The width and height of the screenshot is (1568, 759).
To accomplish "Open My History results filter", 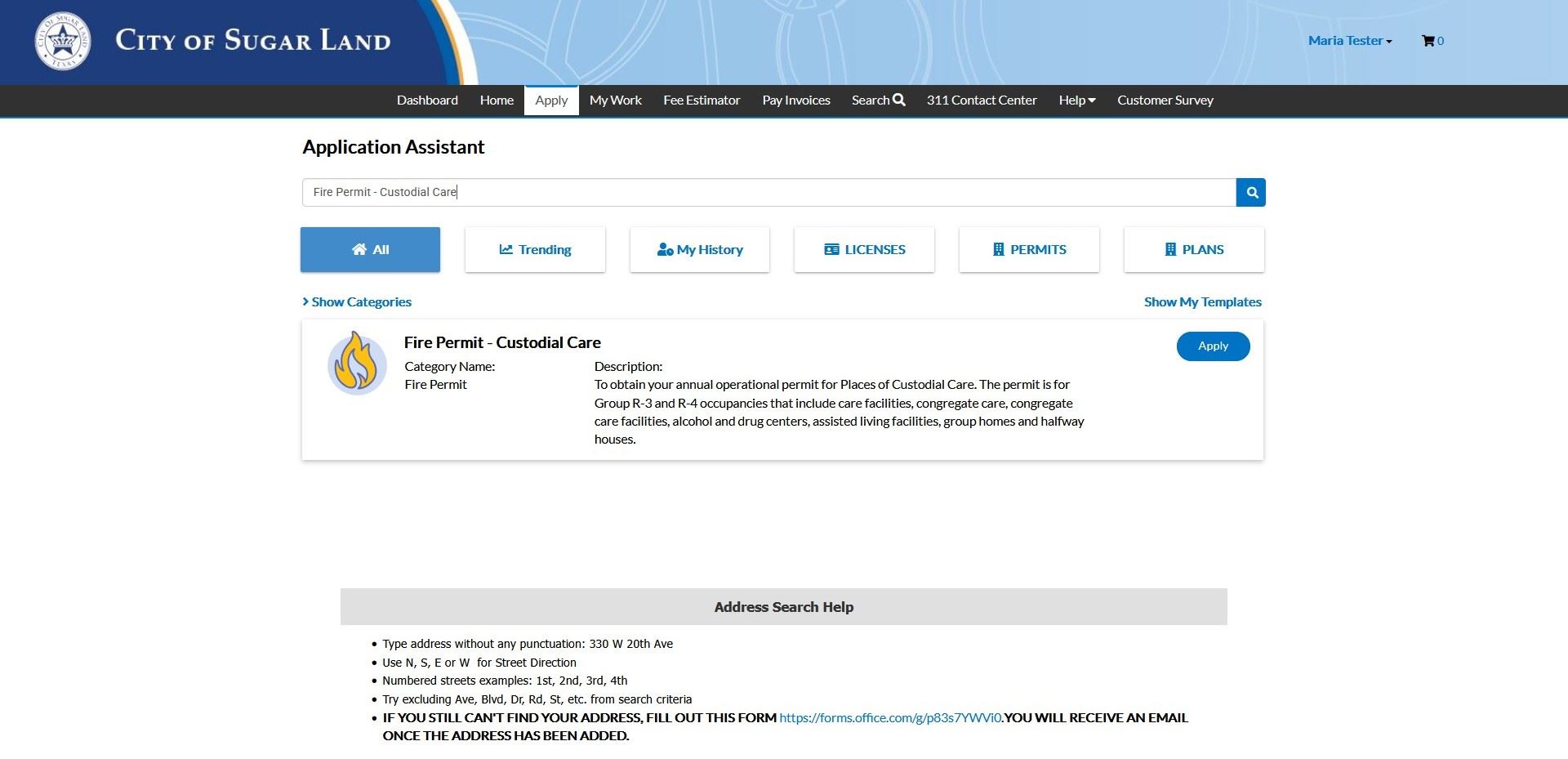I will coord(699,249).
